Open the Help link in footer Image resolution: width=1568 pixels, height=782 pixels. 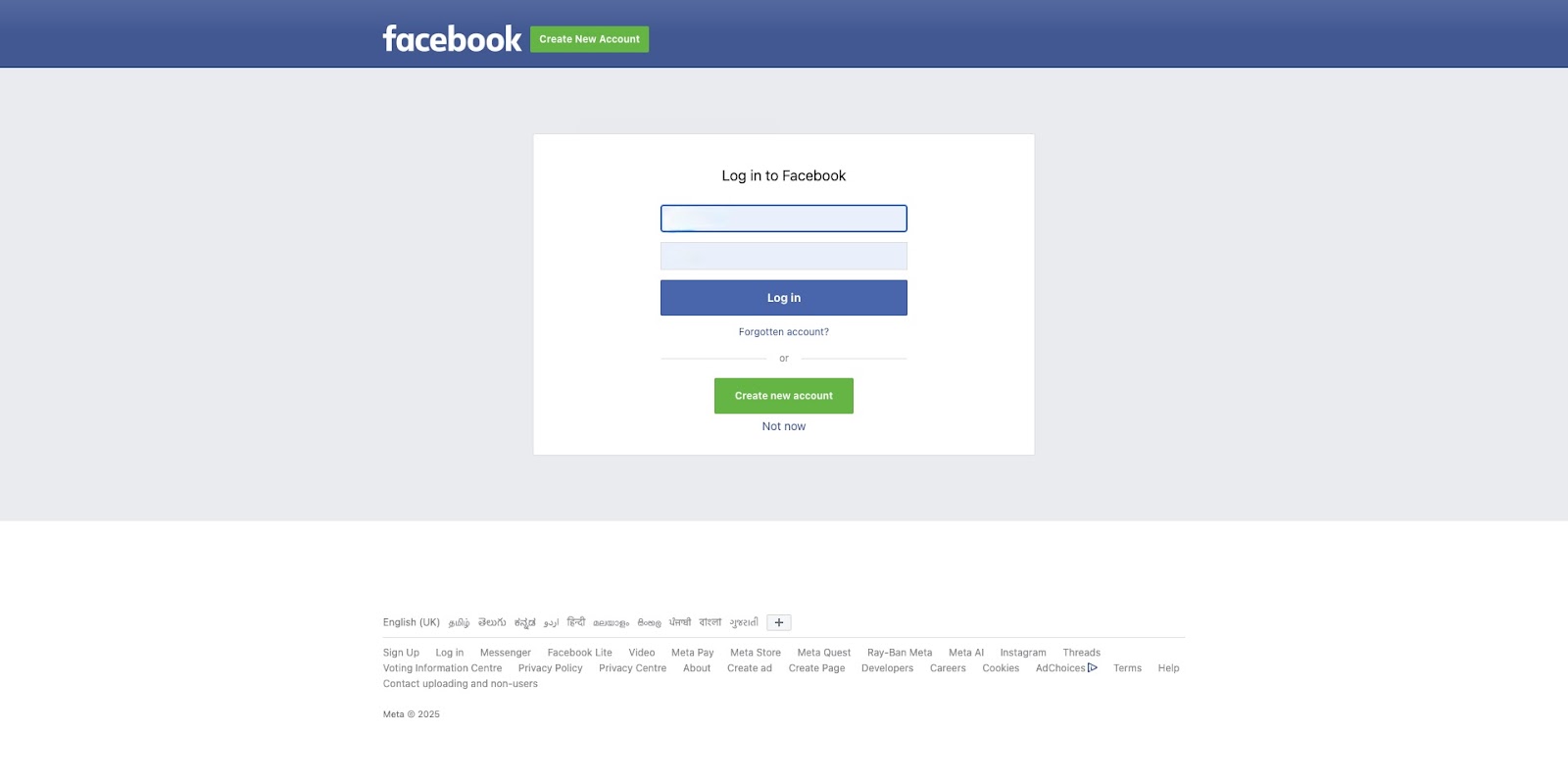coord(1168,668)
